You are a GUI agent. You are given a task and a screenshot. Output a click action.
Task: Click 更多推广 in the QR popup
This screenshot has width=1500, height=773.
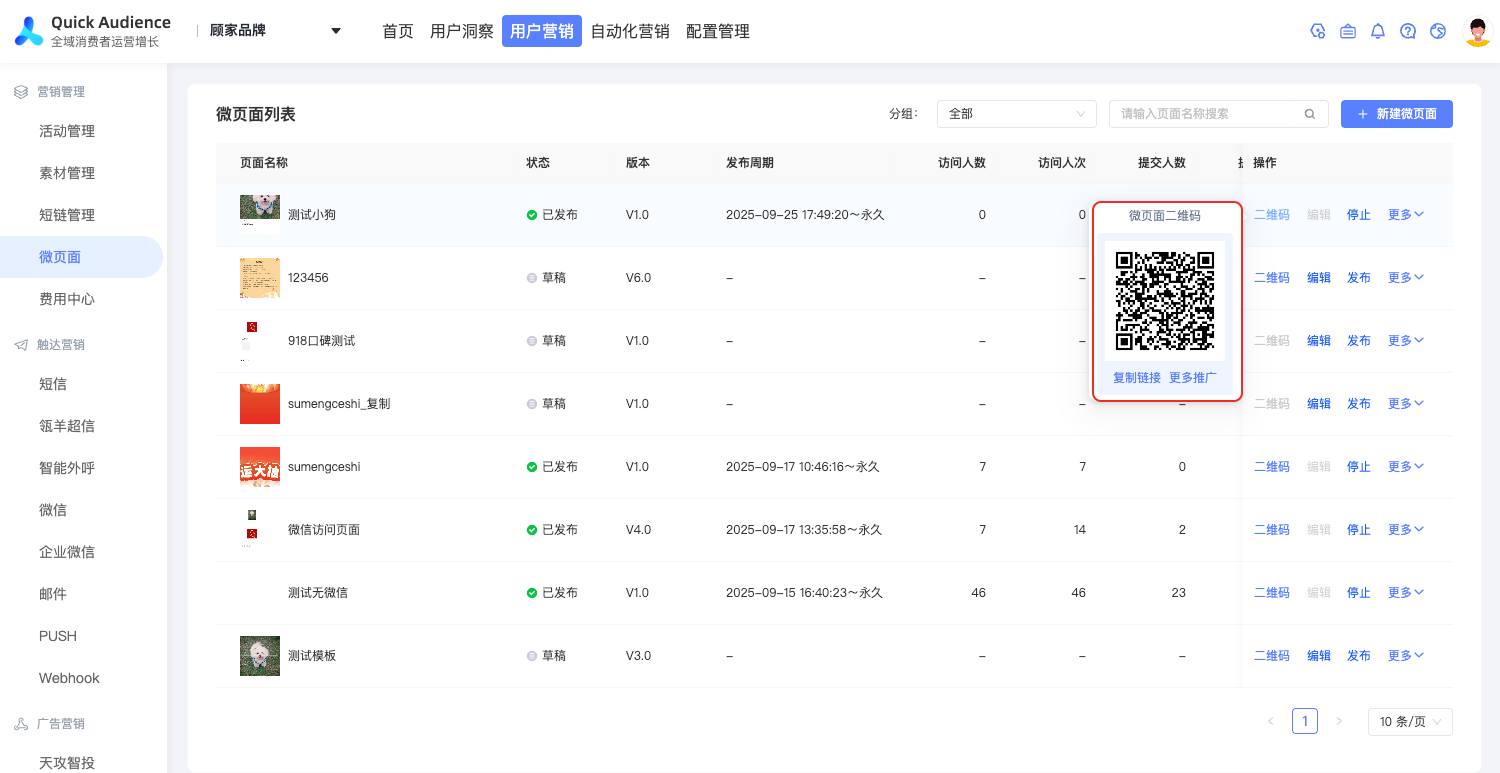(x=1193, y=378)
